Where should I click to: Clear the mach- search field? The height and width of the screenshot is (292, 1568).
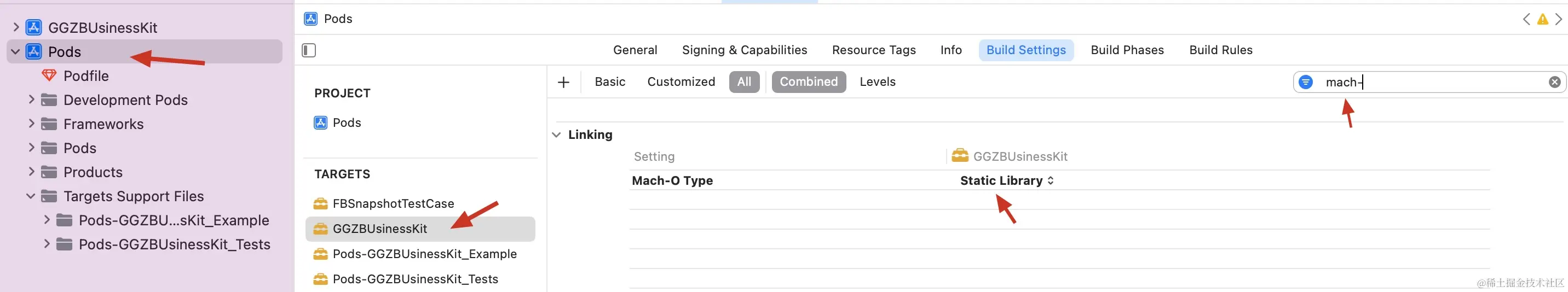(1555, 82)
